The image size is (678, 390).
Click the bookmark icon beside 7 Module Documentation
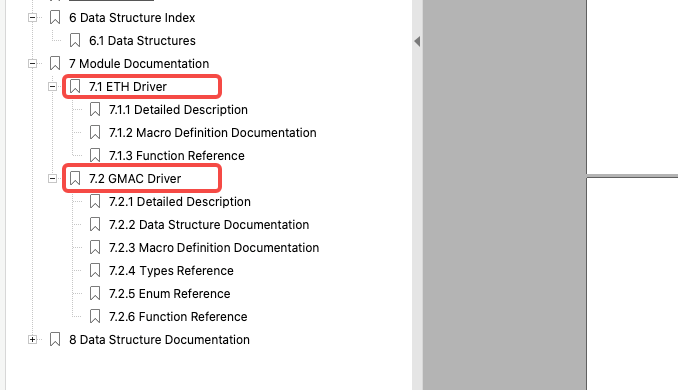(x=55, y=64)
